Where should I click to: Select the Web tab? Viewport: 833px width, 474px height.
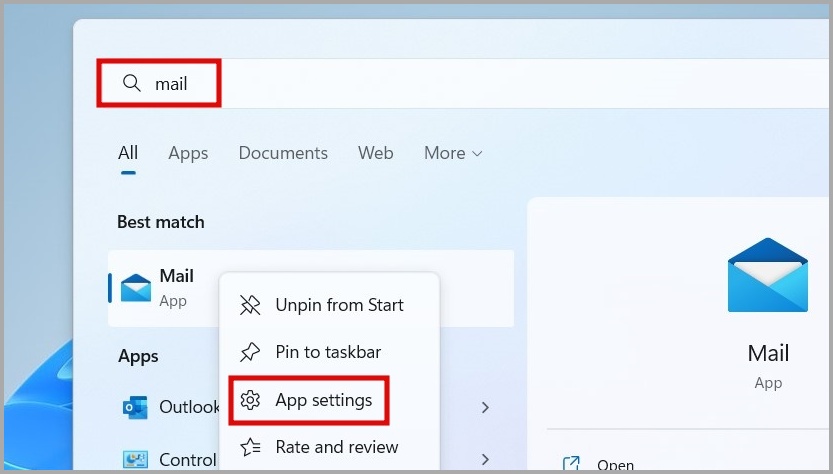376,153
